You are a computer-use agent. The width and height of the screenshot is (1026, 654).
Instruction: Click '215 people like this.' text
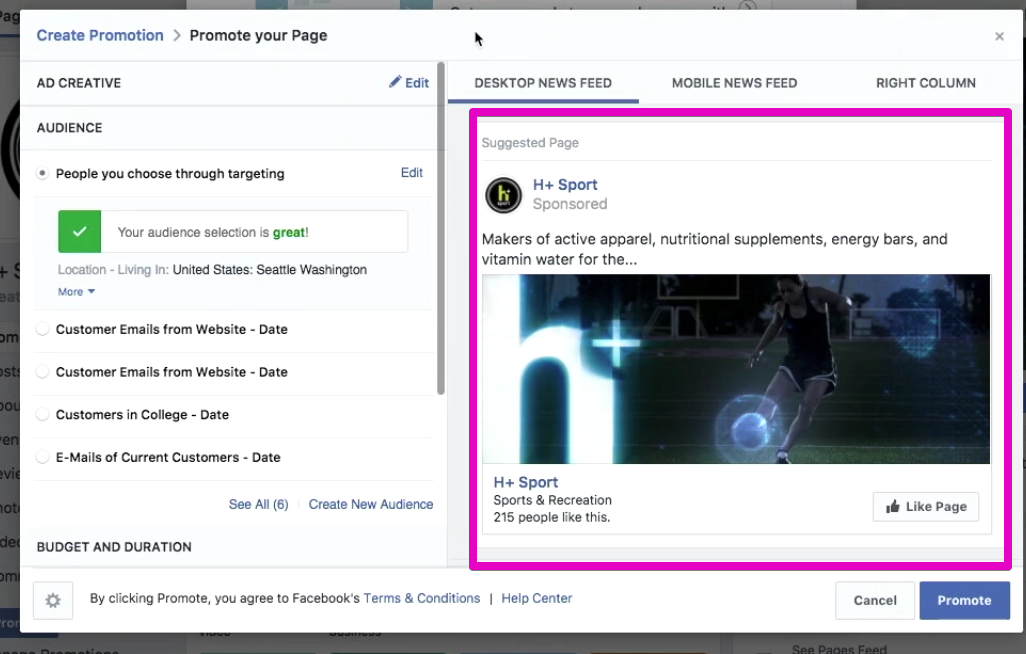pyautogui.click(x=552, y=517)
